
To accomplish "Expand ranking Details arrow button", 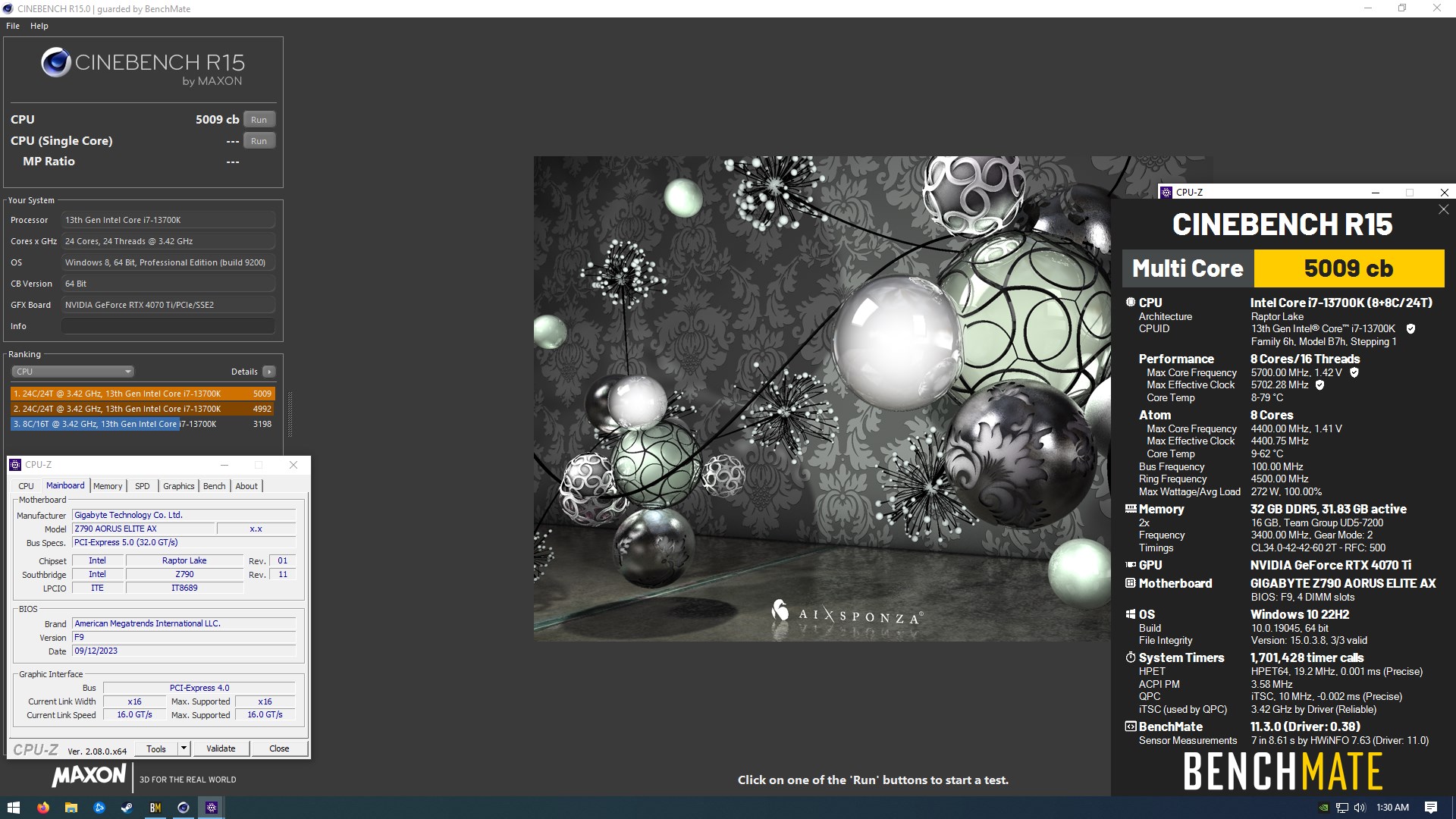I will click(269, 372).
